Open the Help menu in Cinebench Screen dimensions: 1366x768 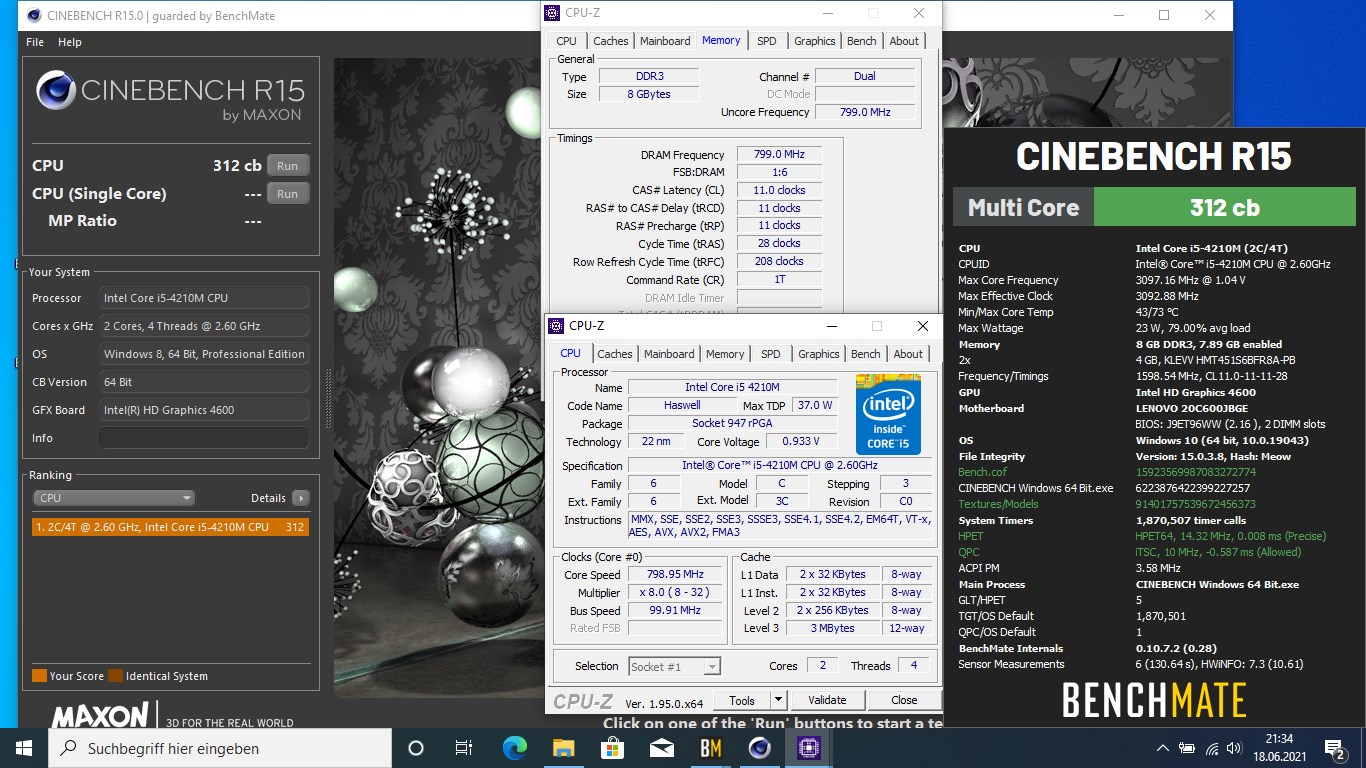pos(70,42)
